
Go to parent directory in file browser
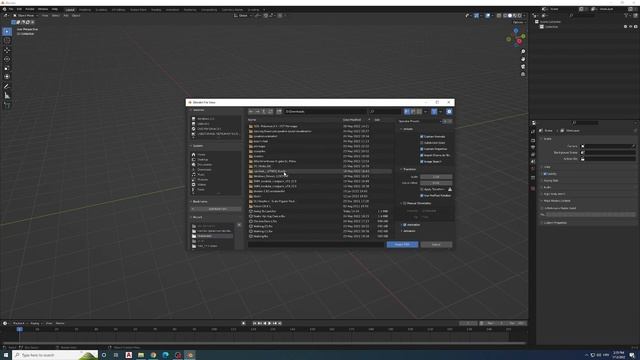(x=264, y=111)
